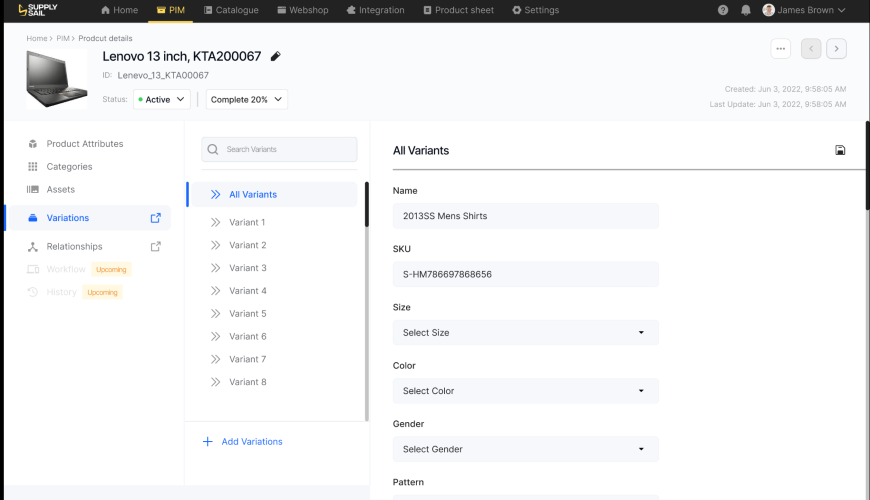Open the Home top menu
The width and height of the screenshot is (870, 500).
[x=119, y=10]
